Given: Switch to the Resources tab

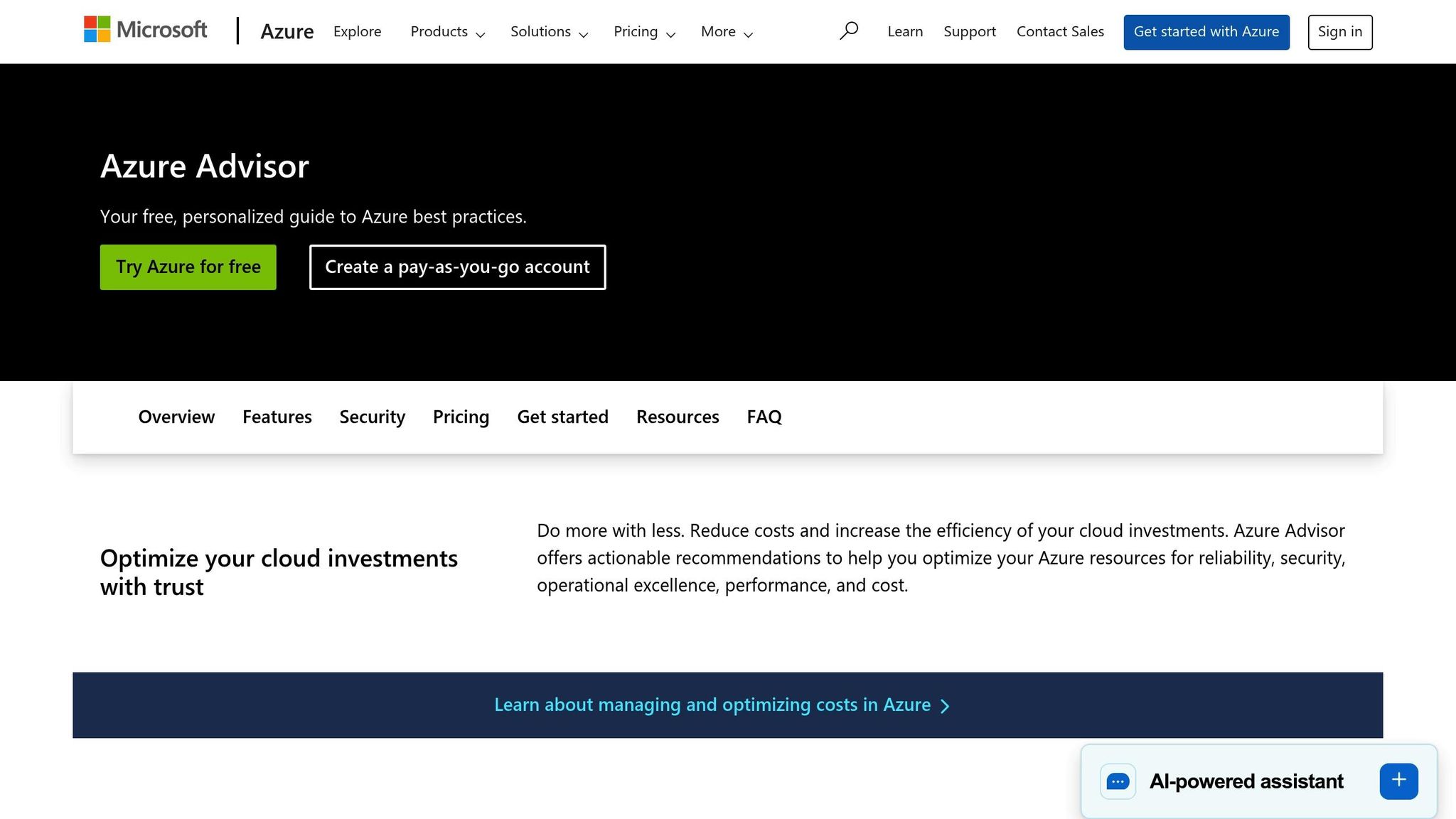Looking at the screenshot, I should click(678, 417).
